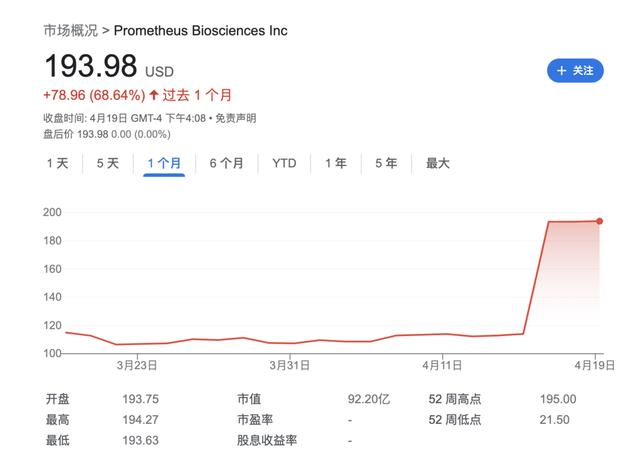Show the YTD chart range
This screenshot has width=640, height=463.
(284, 163)
